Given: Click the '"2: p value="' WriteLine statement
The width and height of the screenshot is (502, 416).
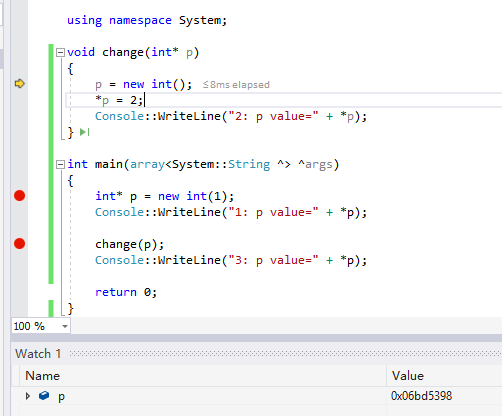Looking at the screenshot, I should click(x=231, y=116).
